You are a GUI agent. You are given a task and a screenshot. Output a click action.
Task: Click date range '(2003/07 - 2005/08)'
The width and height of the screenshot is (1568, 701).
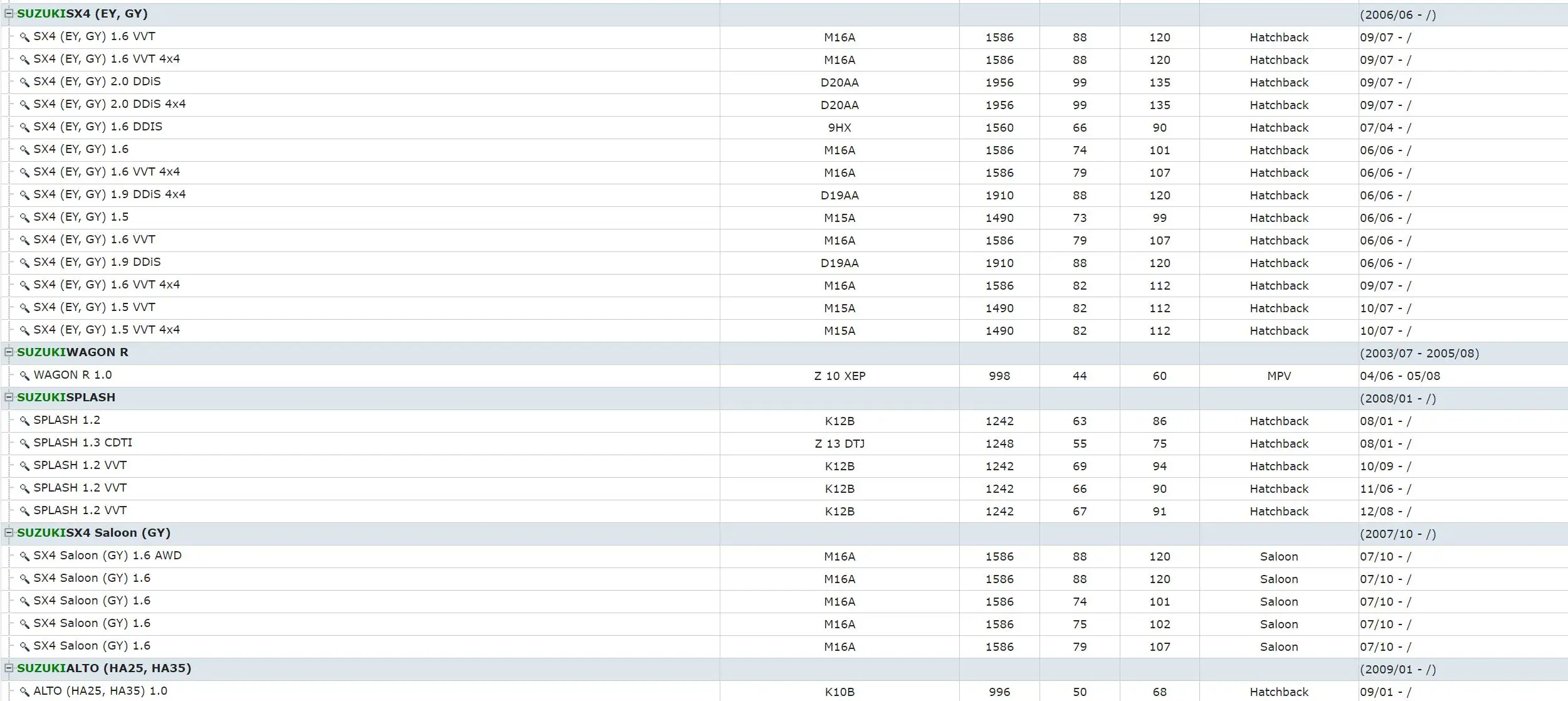1419,354
